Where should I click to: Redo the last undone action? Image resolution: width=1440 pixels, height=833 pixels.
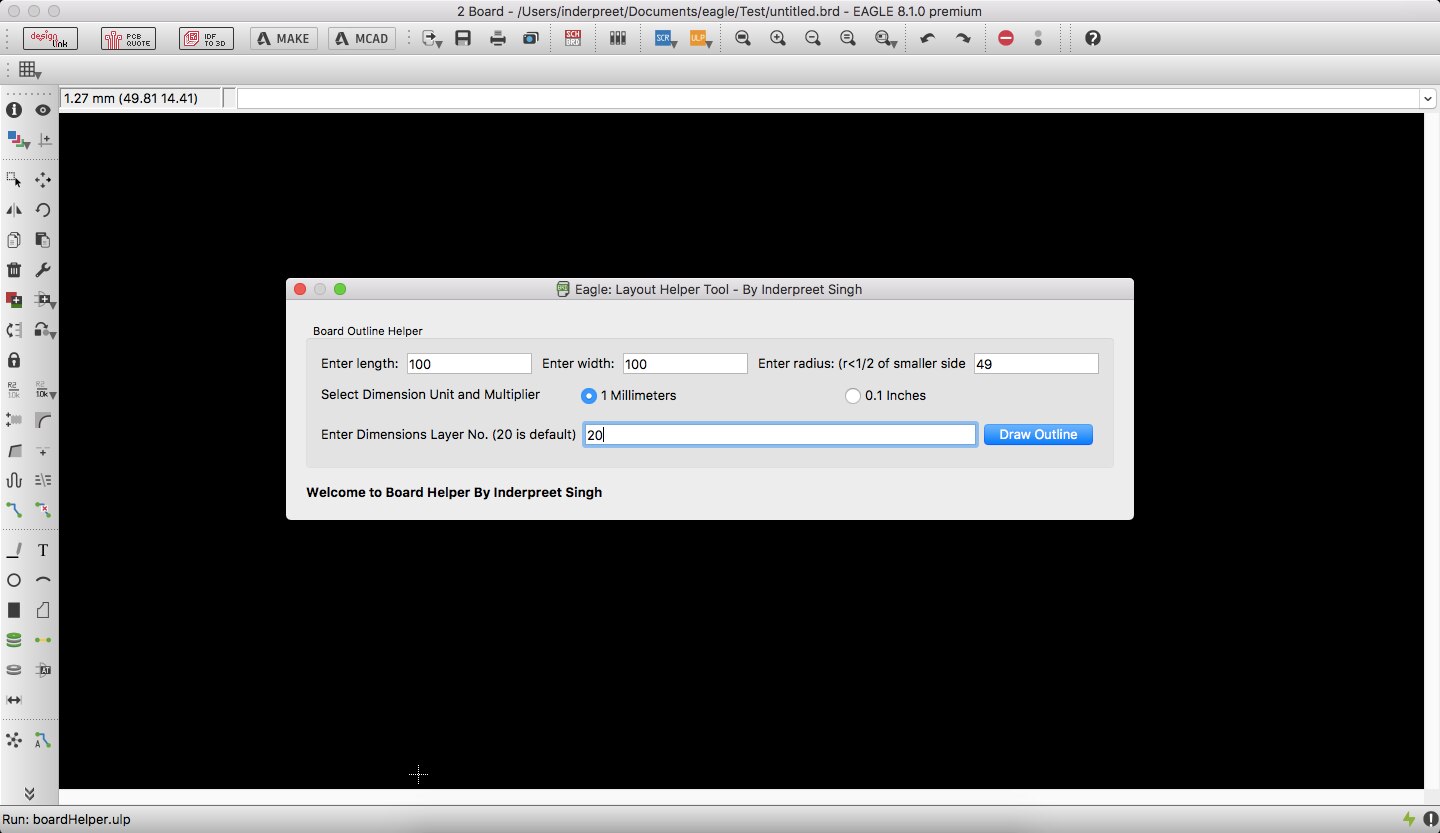tap(963, 38)
